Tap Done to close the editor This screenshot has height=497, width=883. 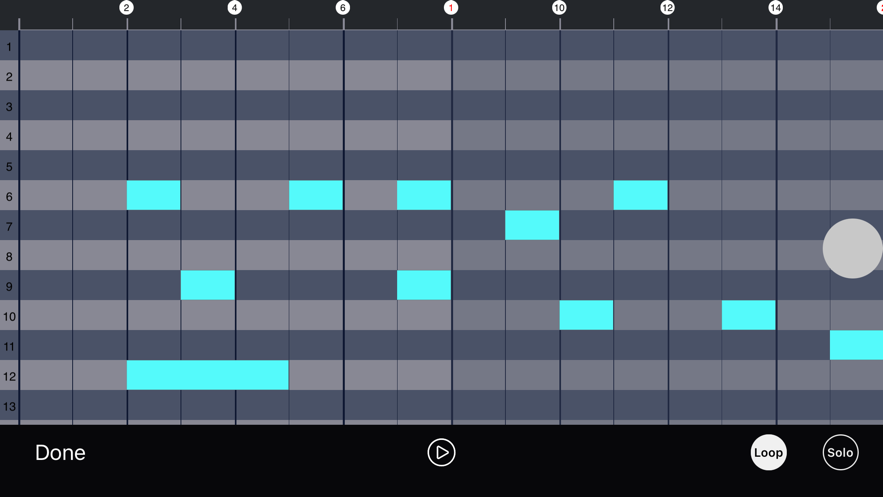point(60,453)
